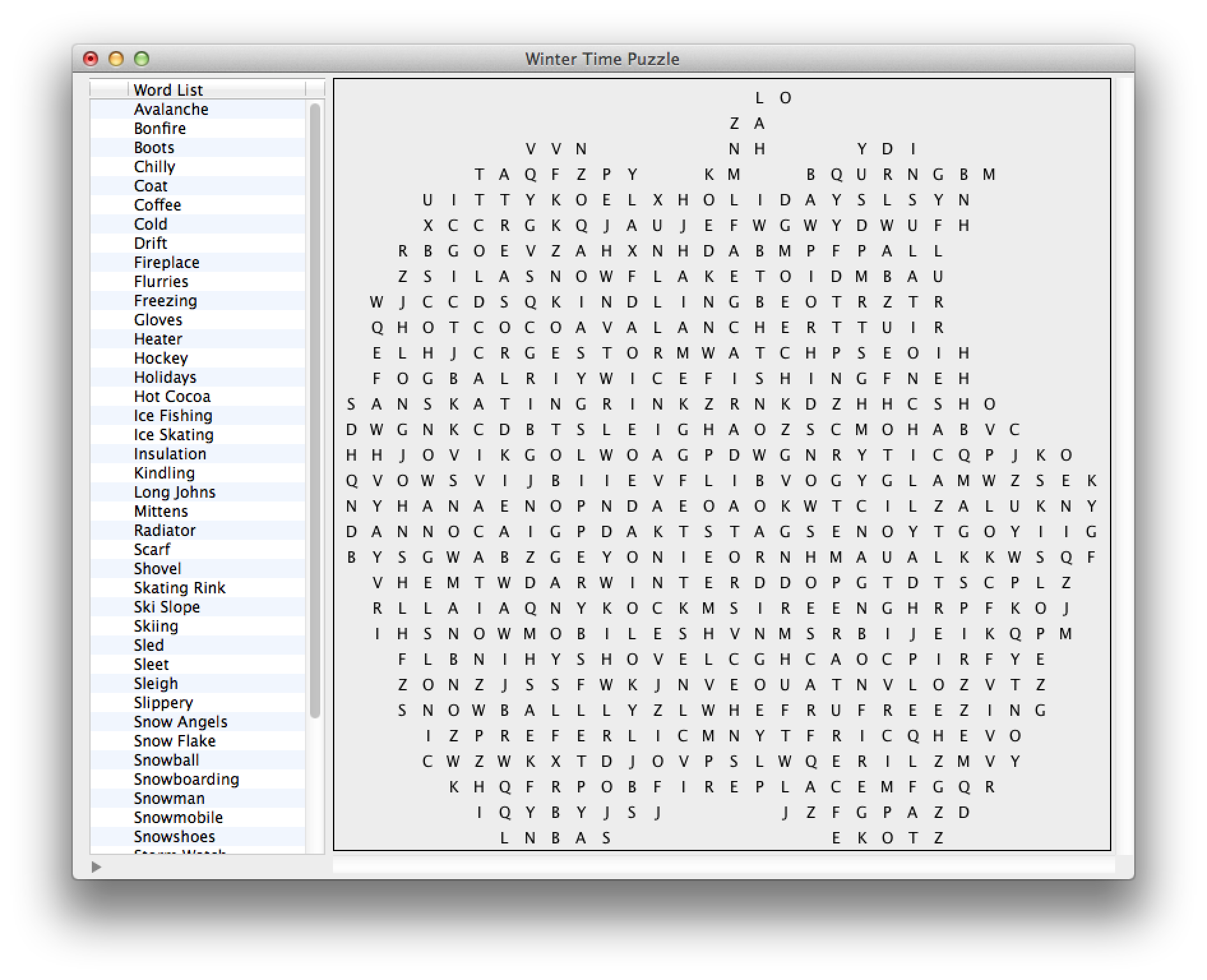Click the green zoom window button
The height and width of the screenshot is (980, 1207).
pyautogui.click(x=142, y=59)
